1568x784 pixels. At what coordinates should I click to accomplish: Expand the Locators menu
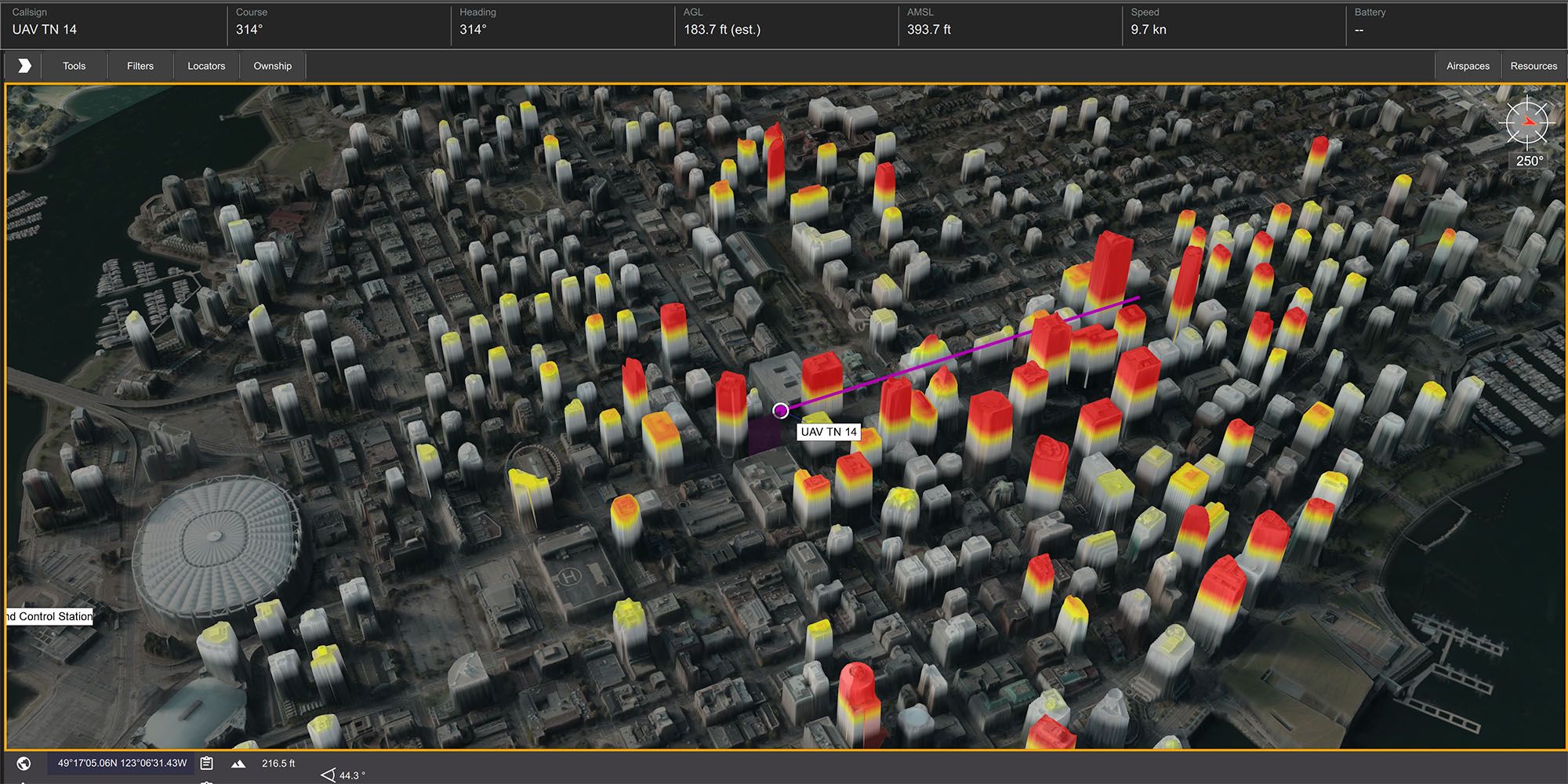click(205, 66)
